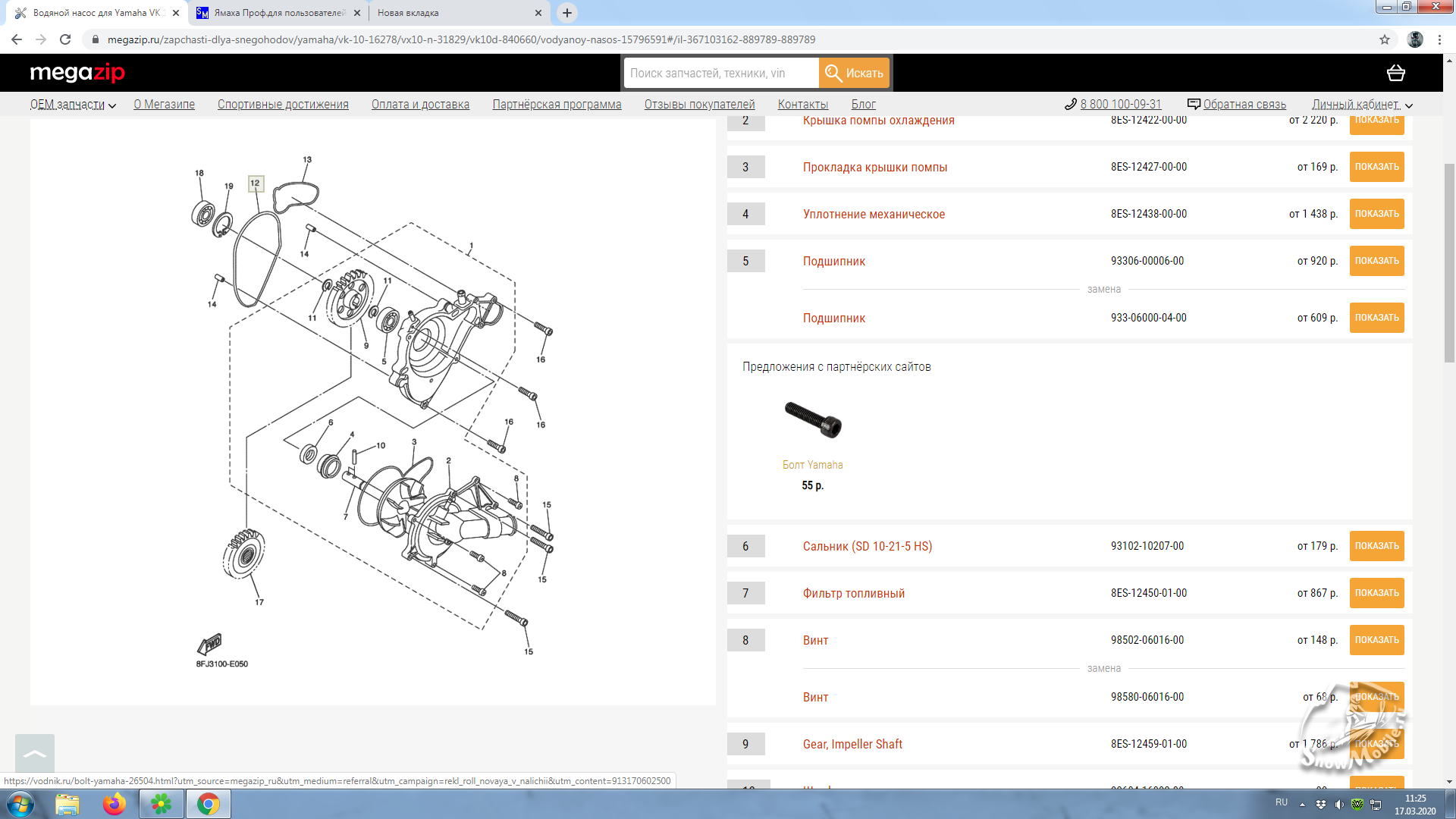Show prices for Фильтр топливный

point(1376,593)
